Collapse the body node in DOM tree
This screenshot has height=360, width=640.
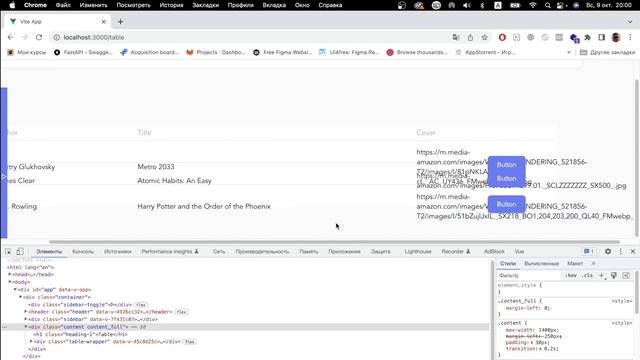(x=10, y=282)
